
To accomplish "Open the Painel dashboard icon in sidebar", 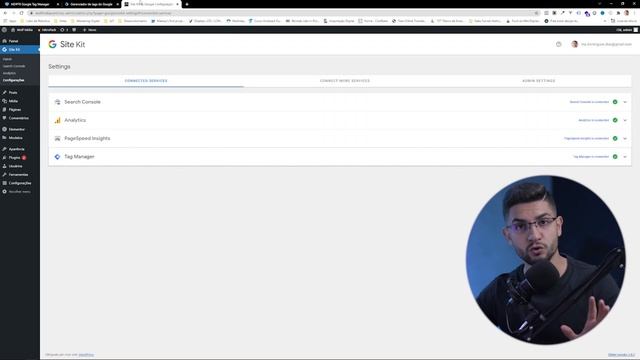I will pos(4,41).
